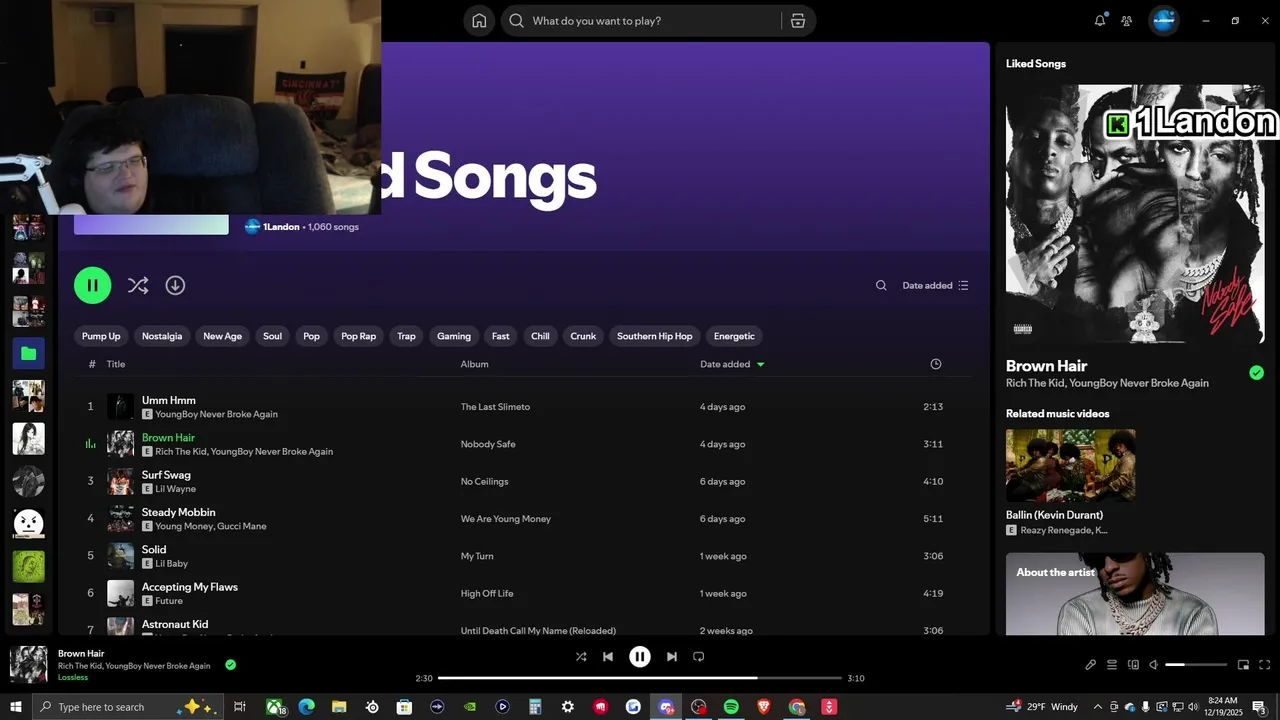Seek within the song progress bar
The image size is (1280, 720).
tap(640, 678)
